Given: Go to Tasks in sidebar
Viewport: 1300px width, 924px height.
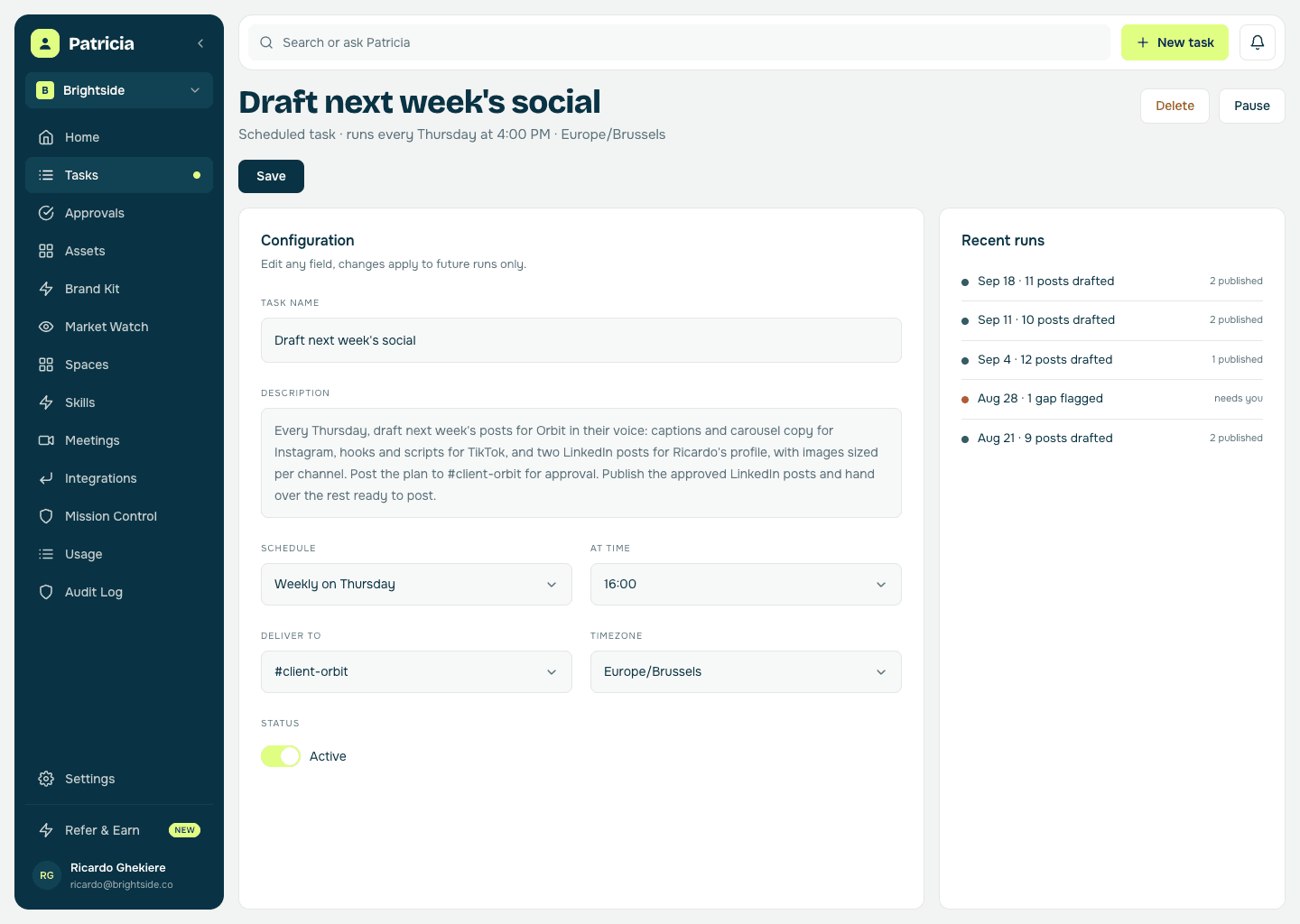Looking at the screenshot, I should (119, 175).
